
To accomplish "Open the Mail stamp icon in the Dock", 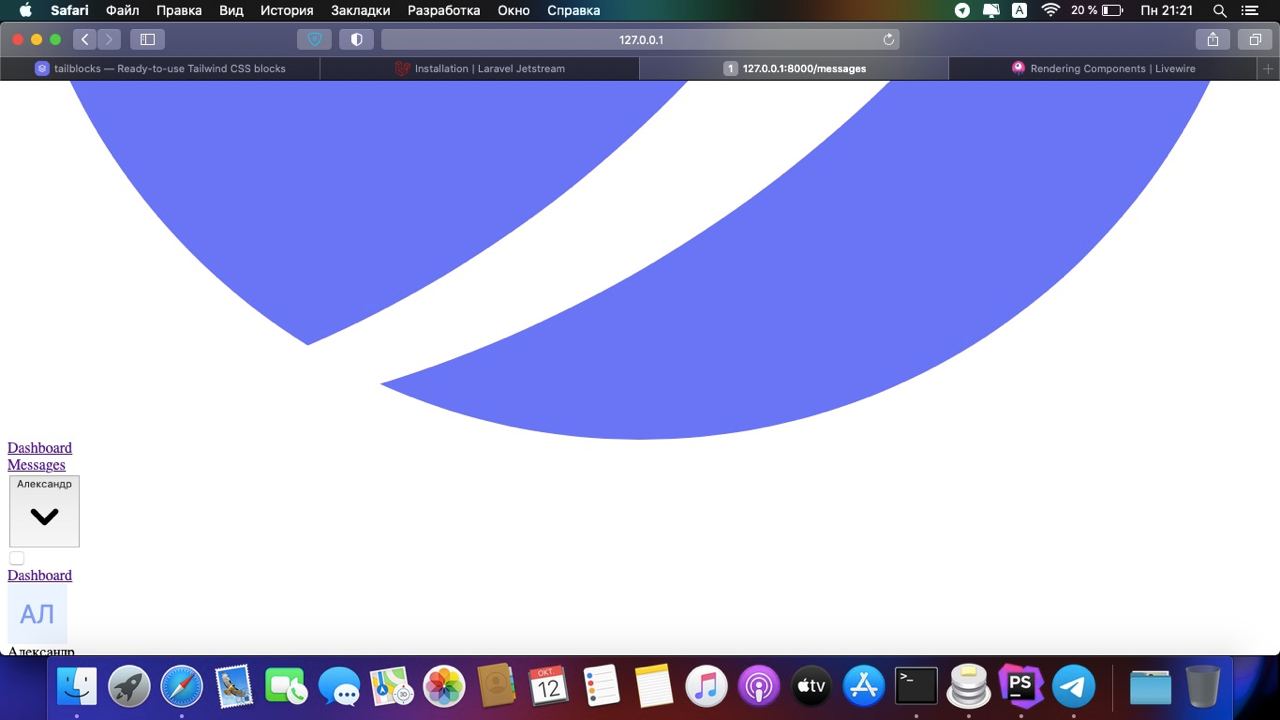I will pos(234,687).
